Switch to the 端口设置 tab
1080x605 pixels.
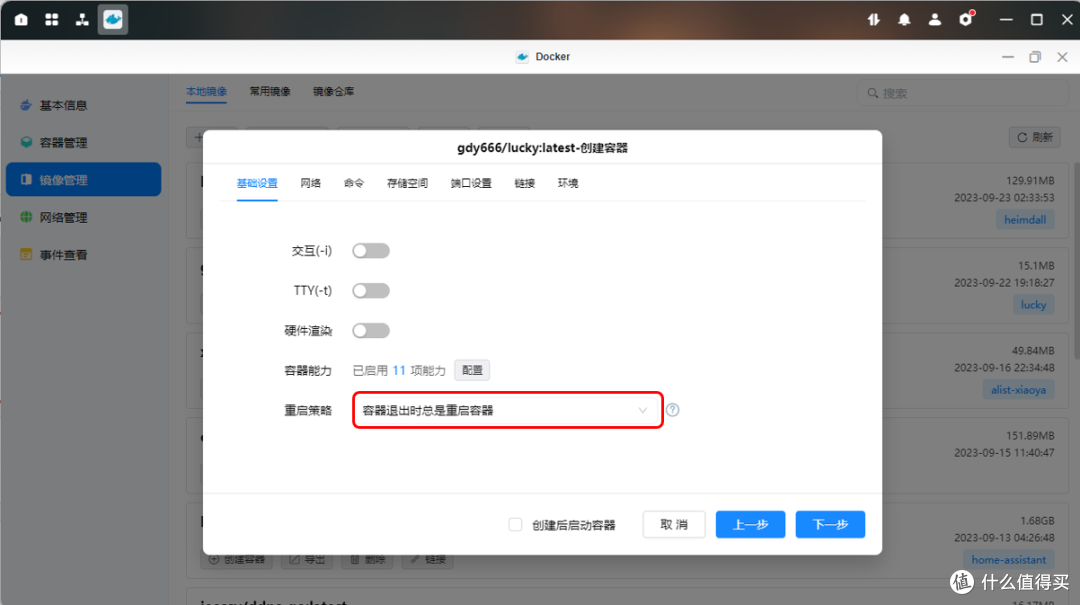[471, 183]
